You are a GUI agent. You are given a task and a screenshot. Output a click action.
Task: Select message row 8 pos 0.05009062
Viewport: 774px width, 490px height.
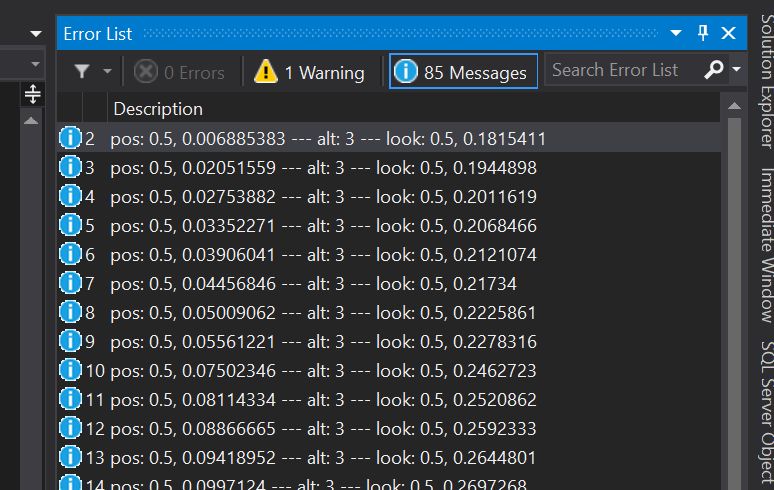(x=389, y=313)
